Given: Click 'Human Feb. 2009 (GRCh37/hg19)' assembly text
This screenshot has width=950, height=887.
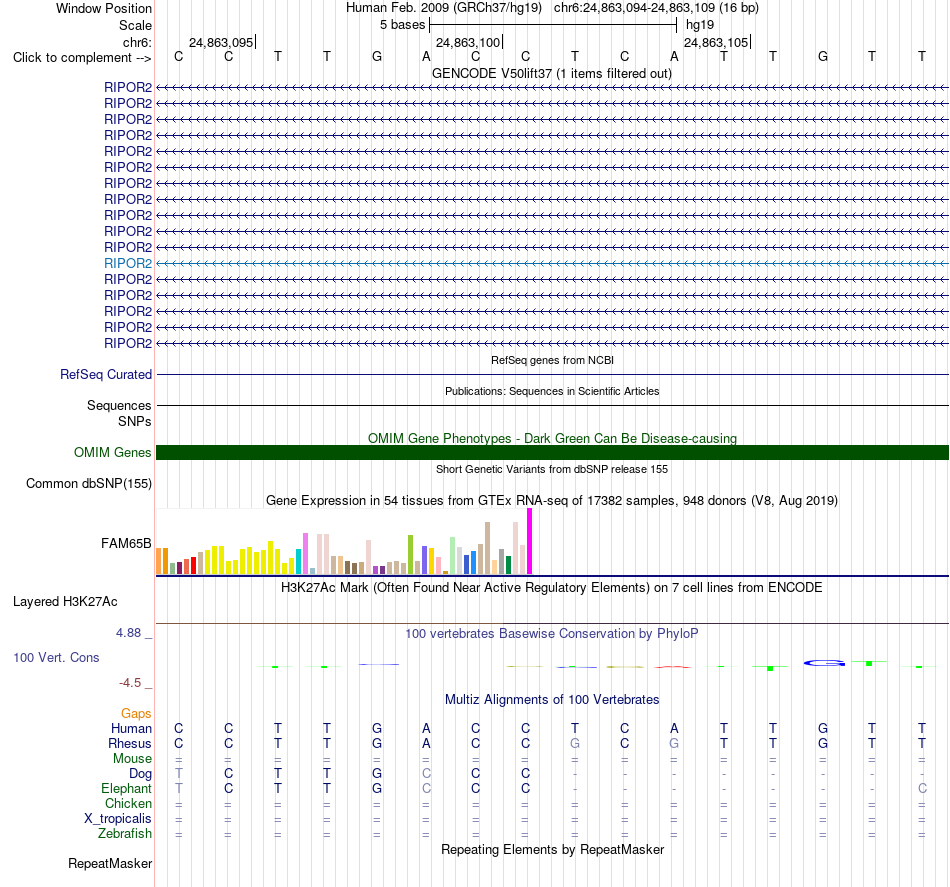Looking at the screenshot, I should 443,8.
